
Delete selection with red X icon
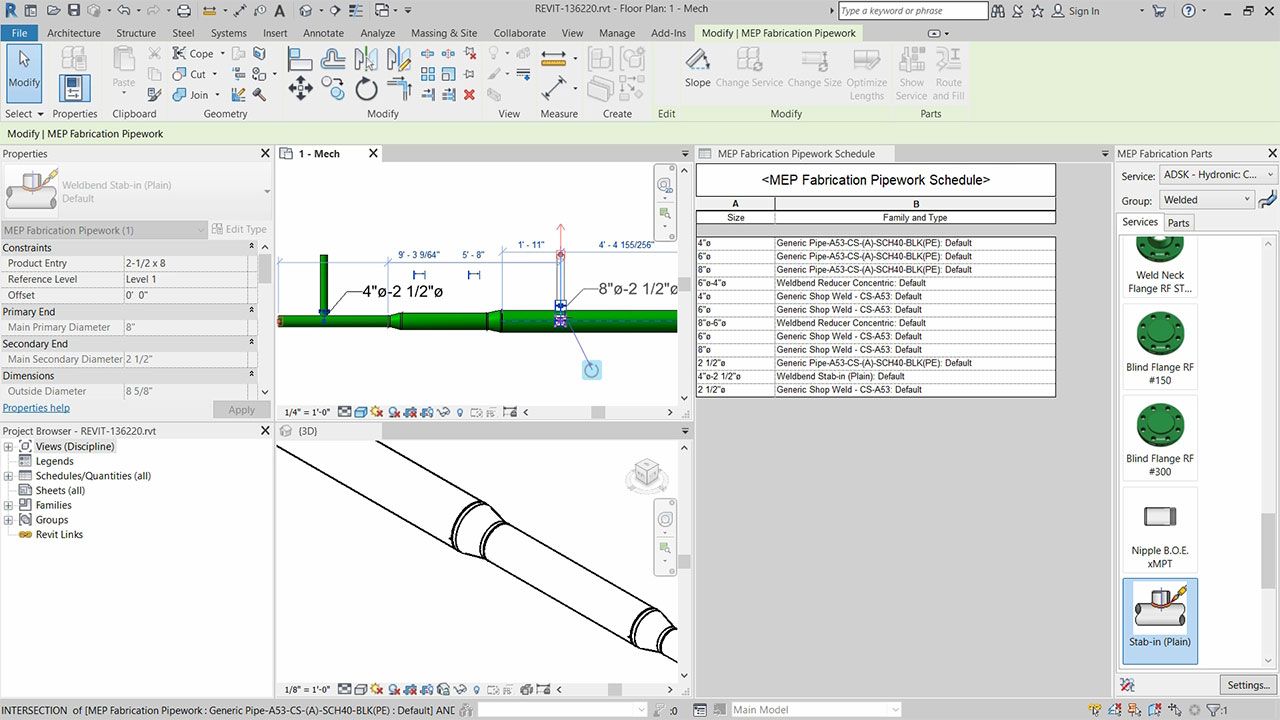click(x=469, y=94)
